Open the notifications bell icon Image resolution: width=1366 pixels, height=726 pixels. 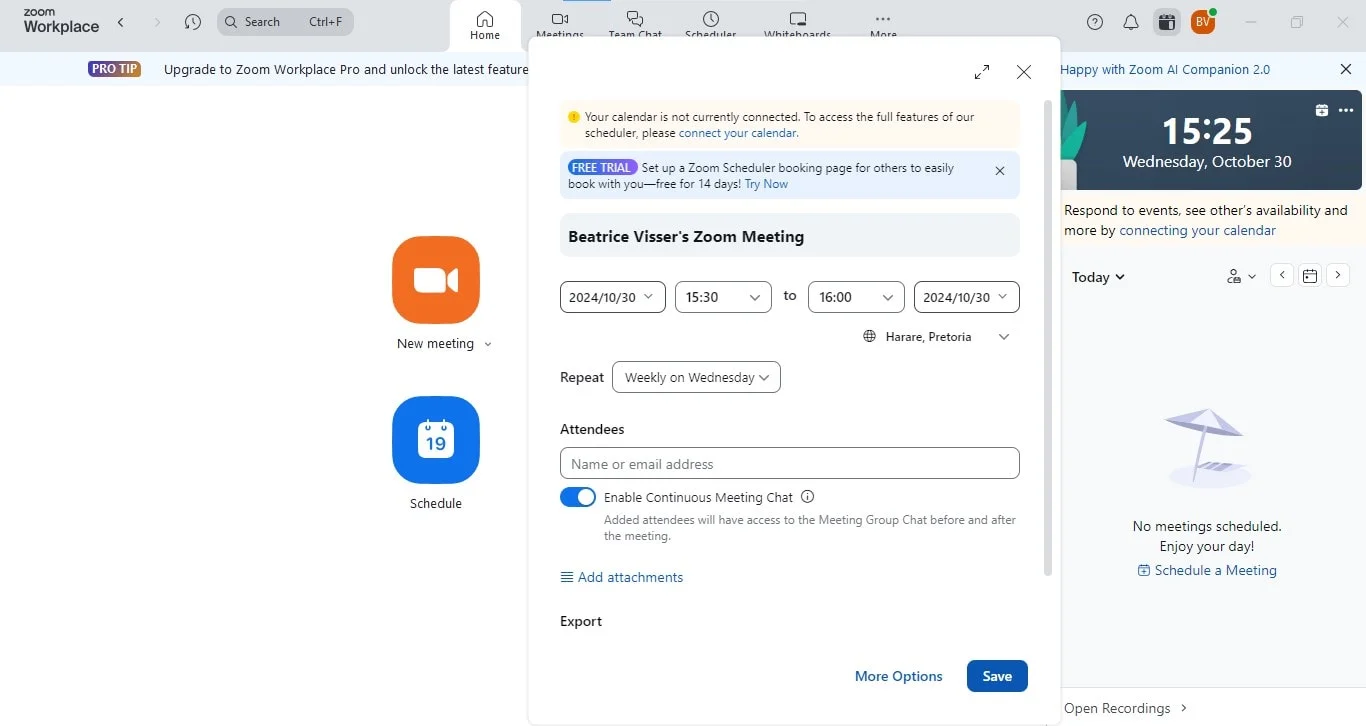(x=1131, y=22)
